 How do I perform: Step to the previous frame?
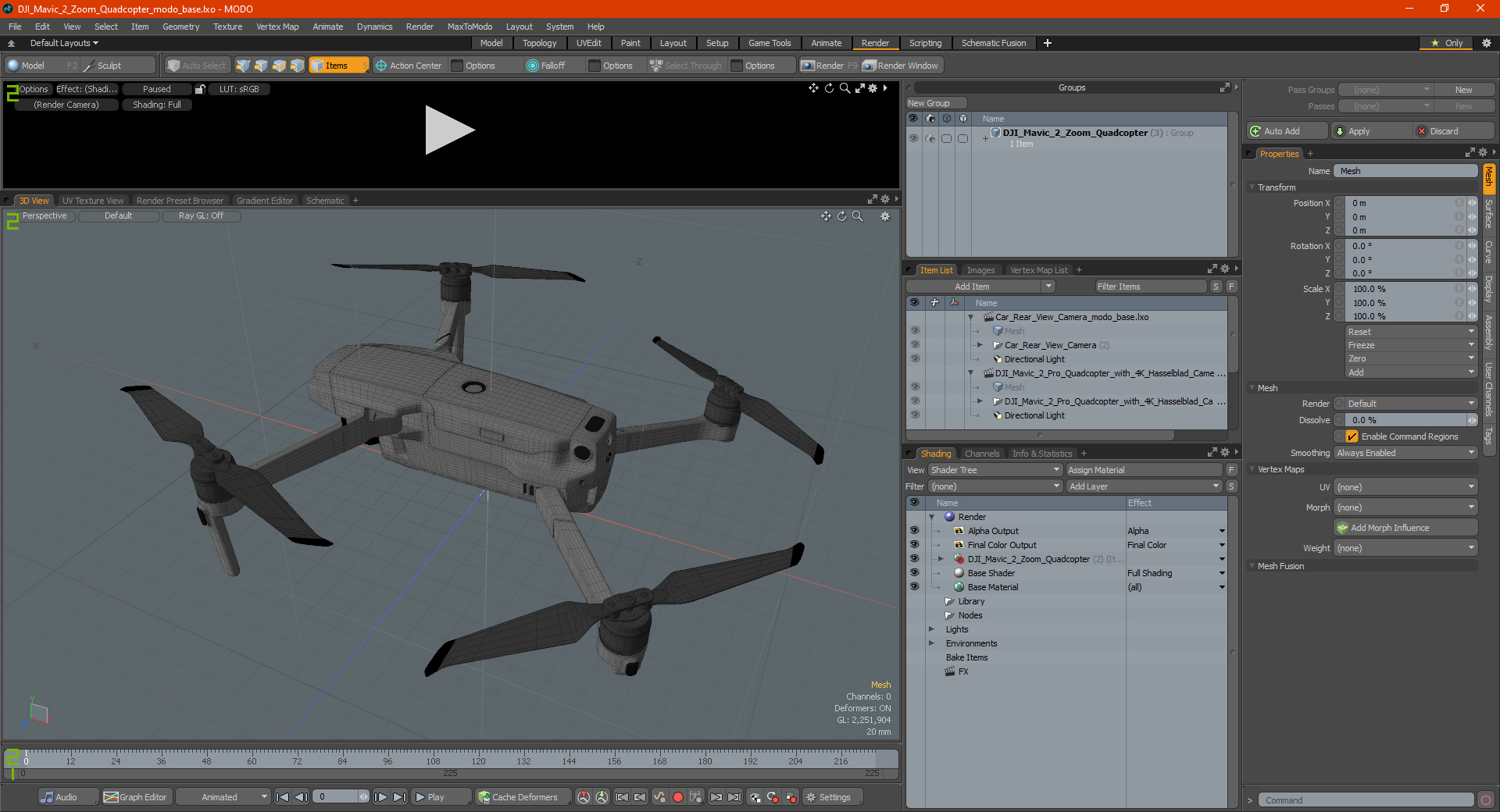point(301,797)
